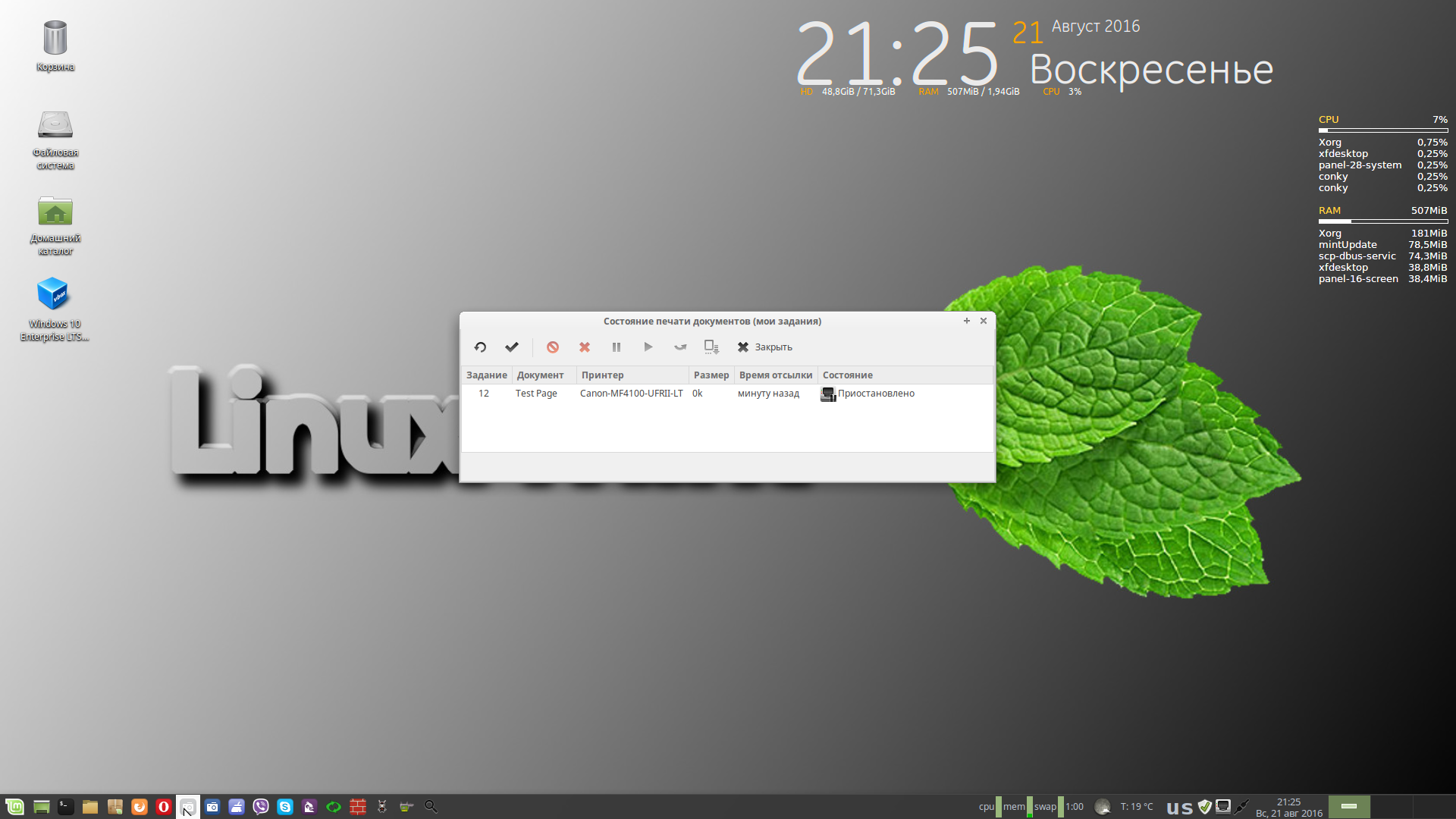Release the job with the play icon

[648, 347]
